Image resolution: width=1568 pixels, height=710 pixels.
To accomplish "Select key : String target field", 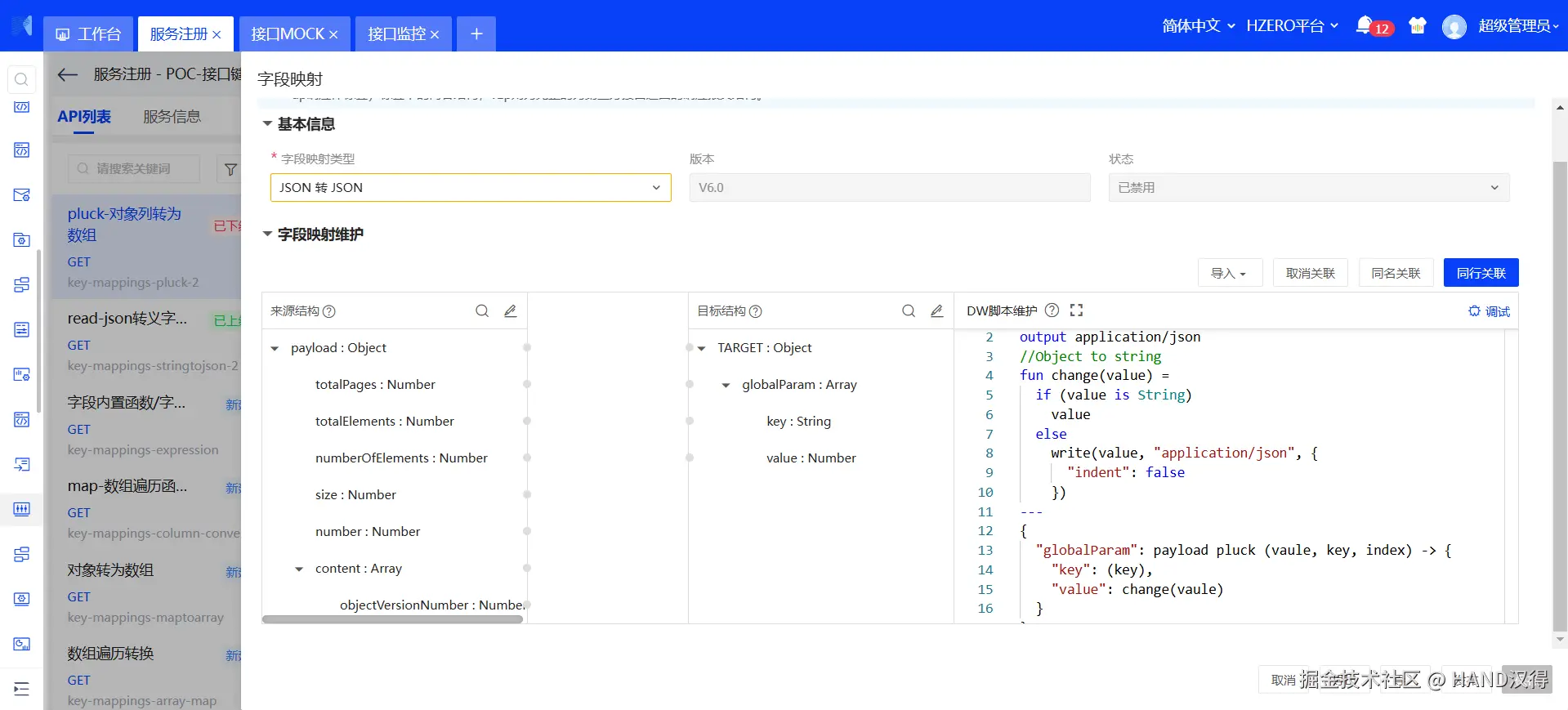I will click(x=798, y=422).
